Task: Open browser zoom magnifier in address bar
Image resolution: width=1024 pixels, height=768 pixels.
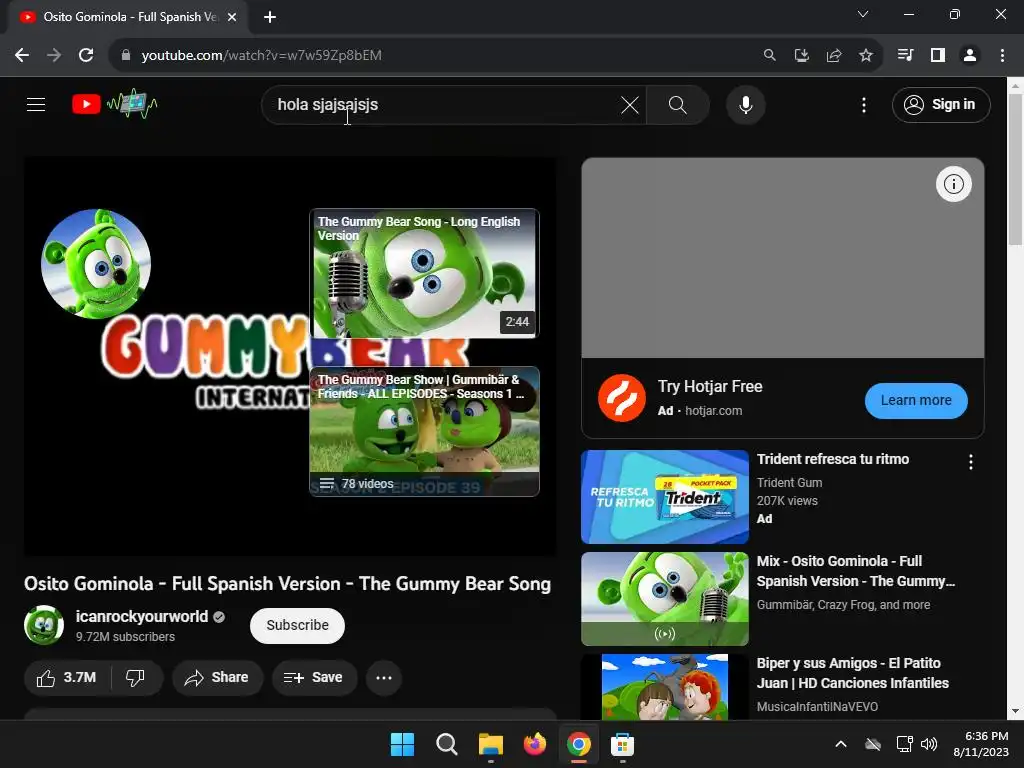Action: point(769,56)
